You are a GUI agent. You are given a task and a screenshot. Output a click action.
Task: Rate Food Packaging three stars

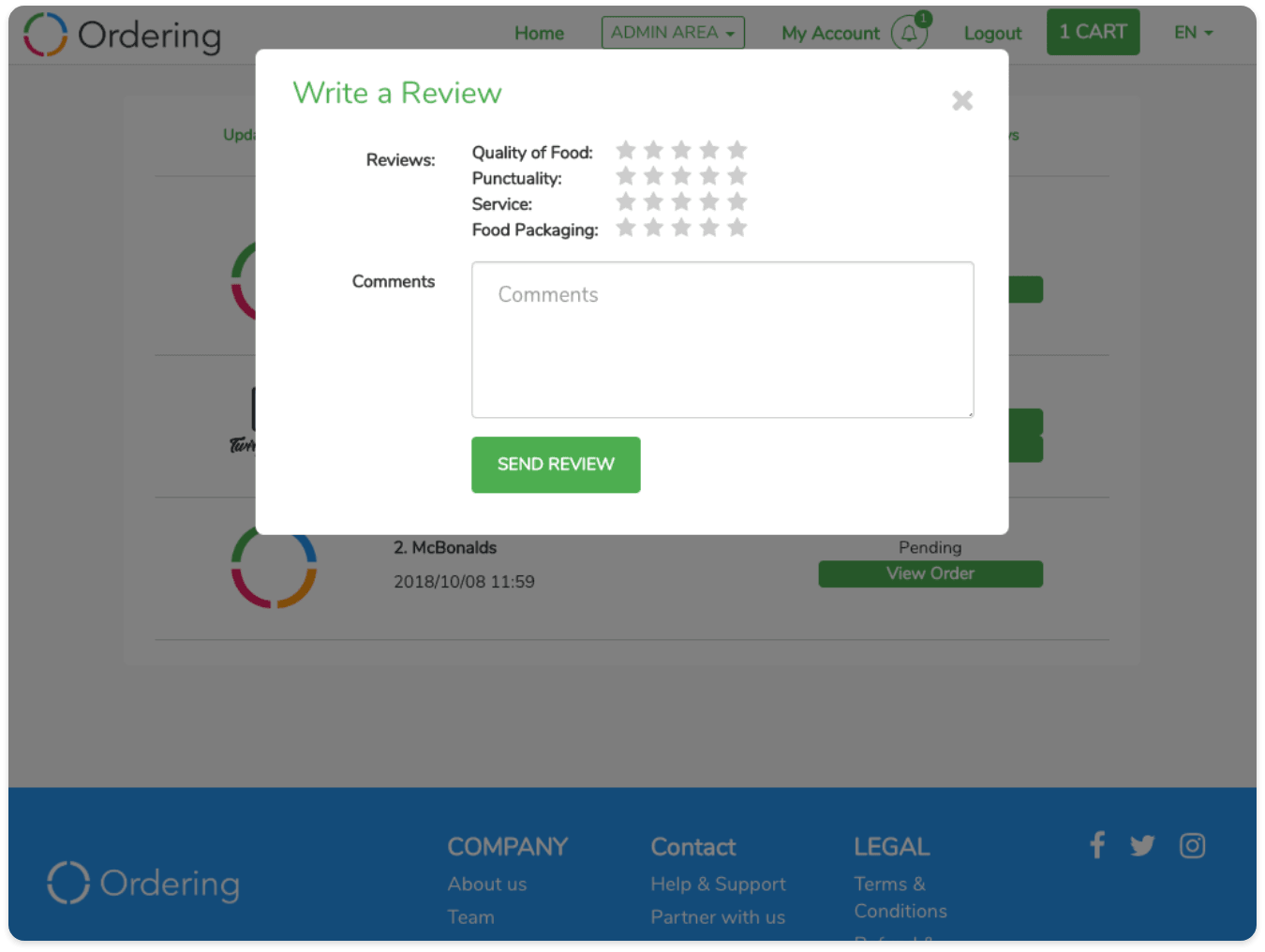[x=681, y=228]
